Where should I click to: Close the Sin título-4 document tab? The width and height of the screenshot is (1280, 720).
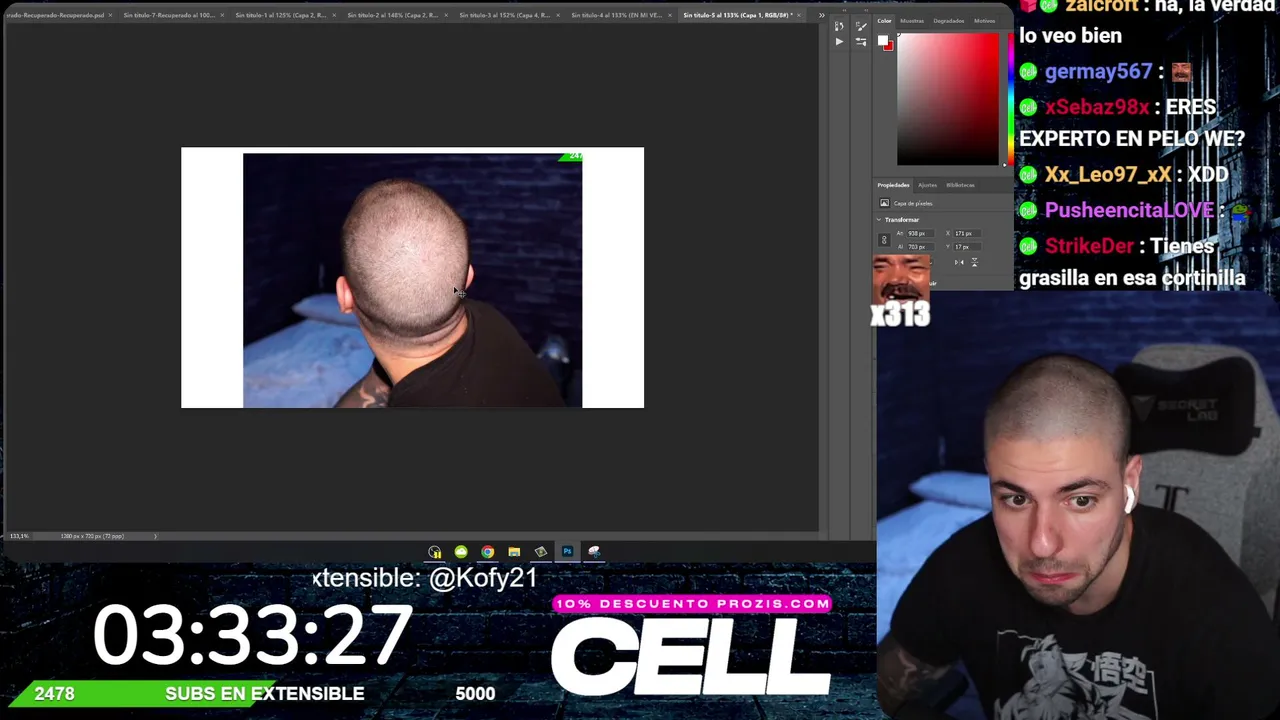click(x=670, y=15)
